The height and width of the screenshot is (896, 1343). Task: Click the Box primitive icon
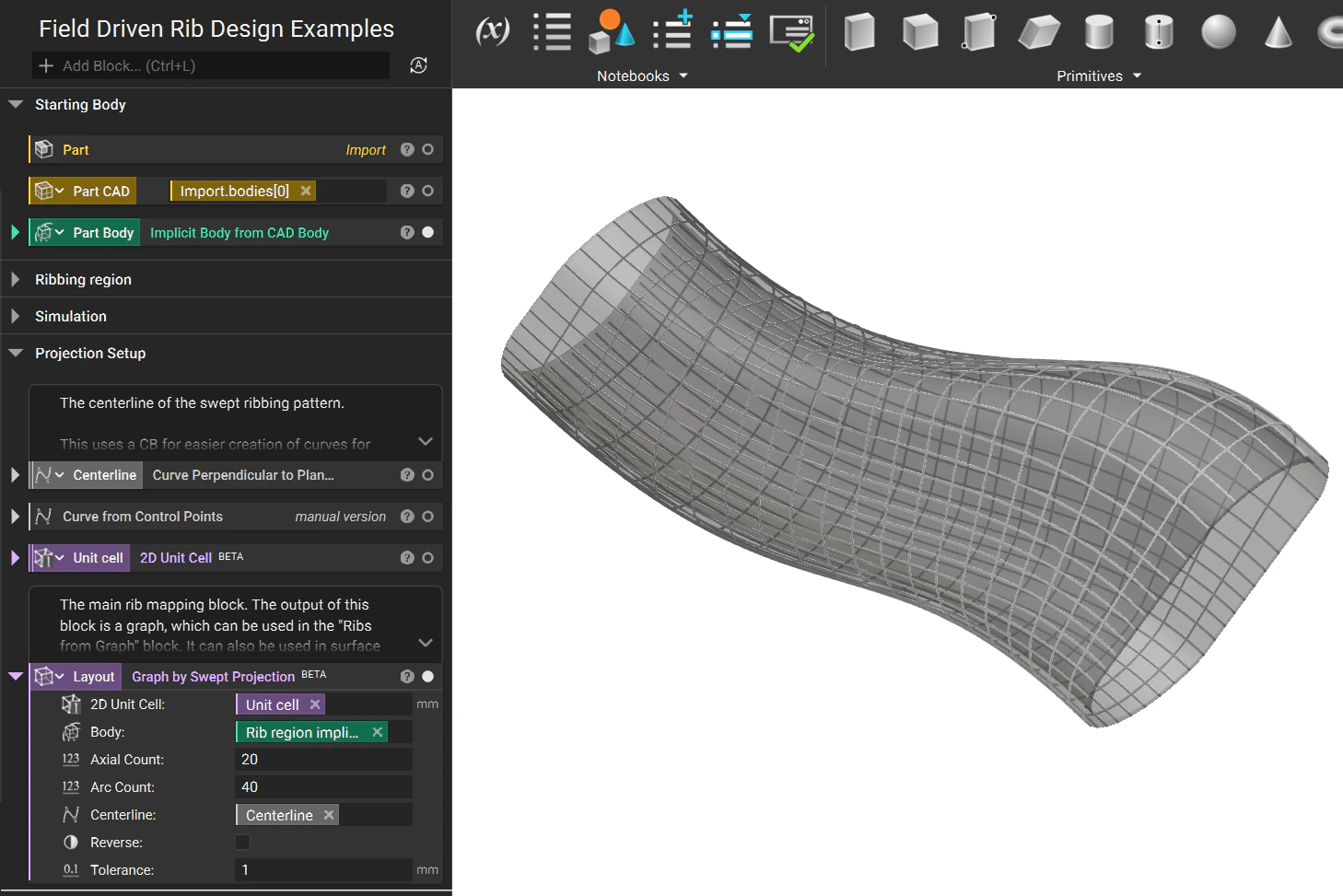[859, 32]
